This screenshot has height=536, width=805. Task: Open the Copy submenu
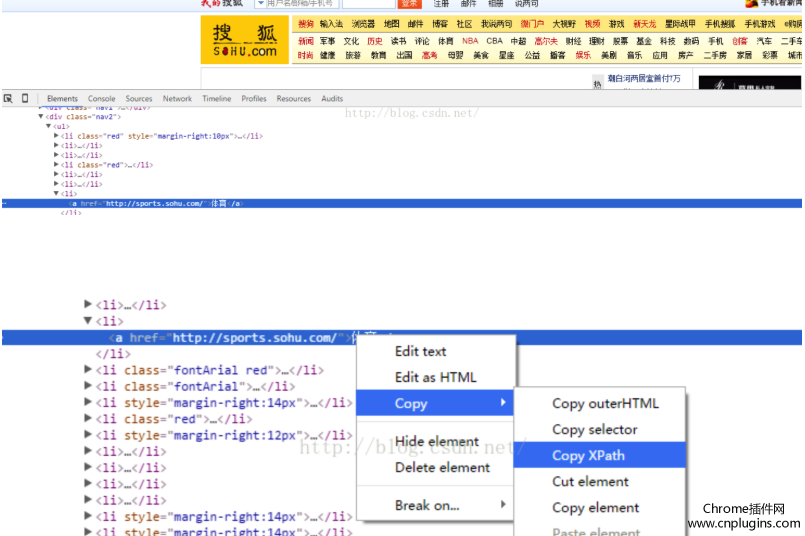pos(435,403)
